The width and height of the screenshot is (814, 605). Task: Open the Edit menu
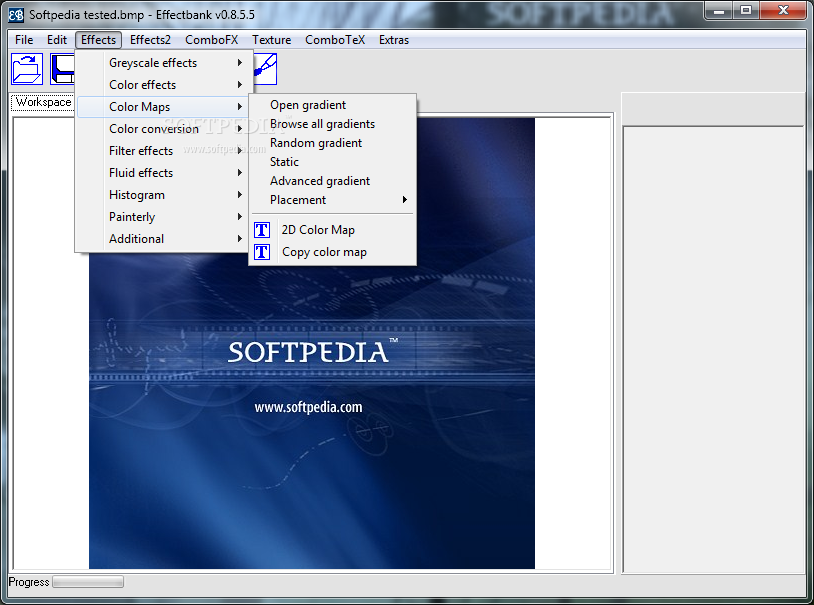57,40
